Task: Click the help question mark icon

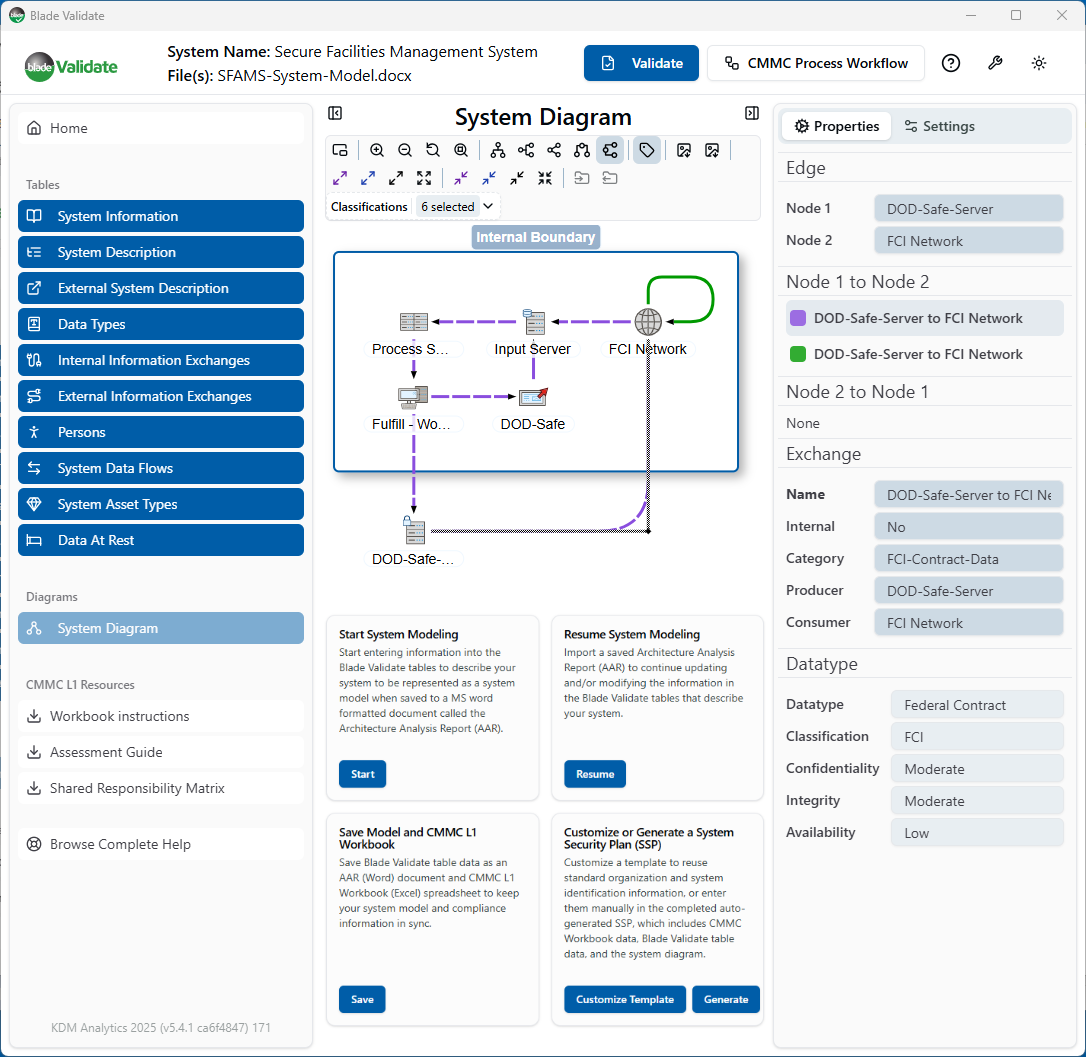Action: point(951,63)
